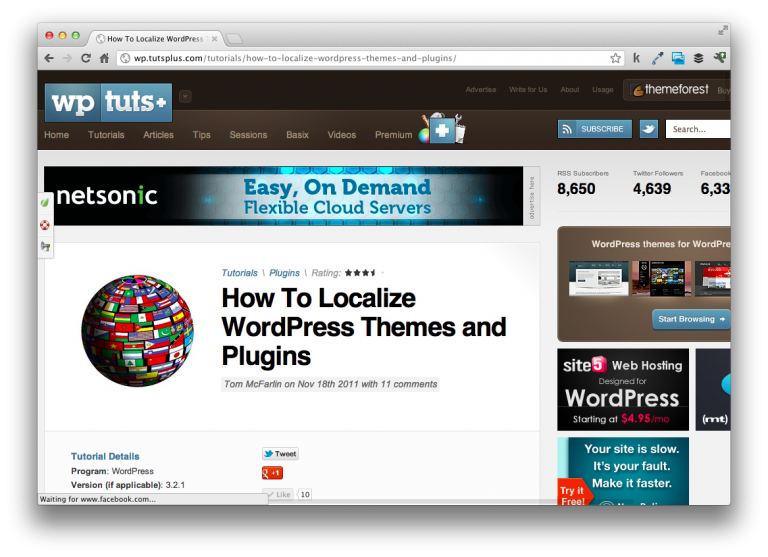Open the Premium navigation item
Image resolution: width=768 pixels, height=557 pixels.
393,135
